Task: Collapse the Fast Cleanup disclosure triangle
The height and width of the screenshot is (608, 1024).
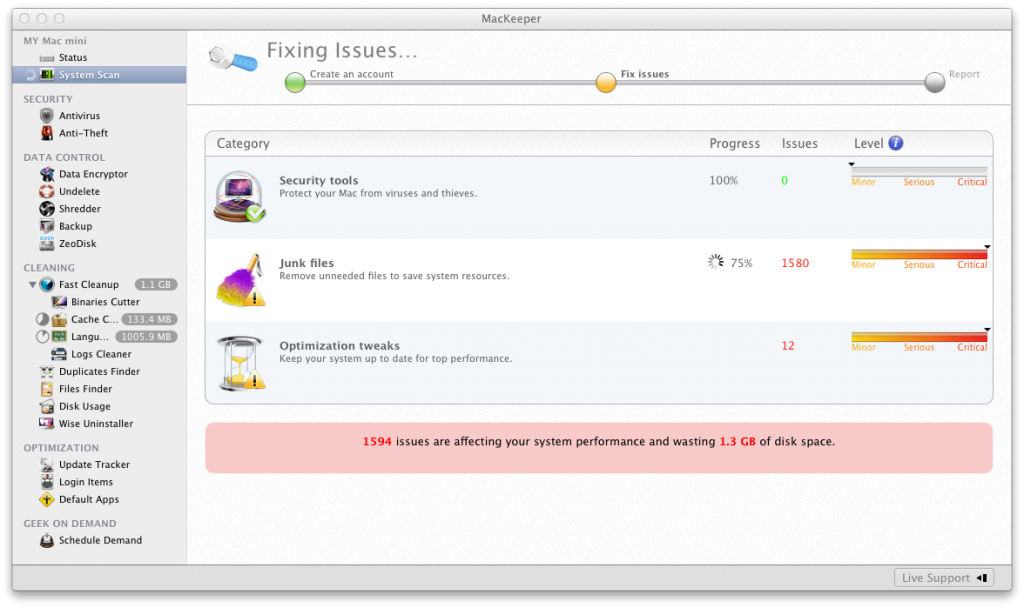Action: (x=32, y=285)
